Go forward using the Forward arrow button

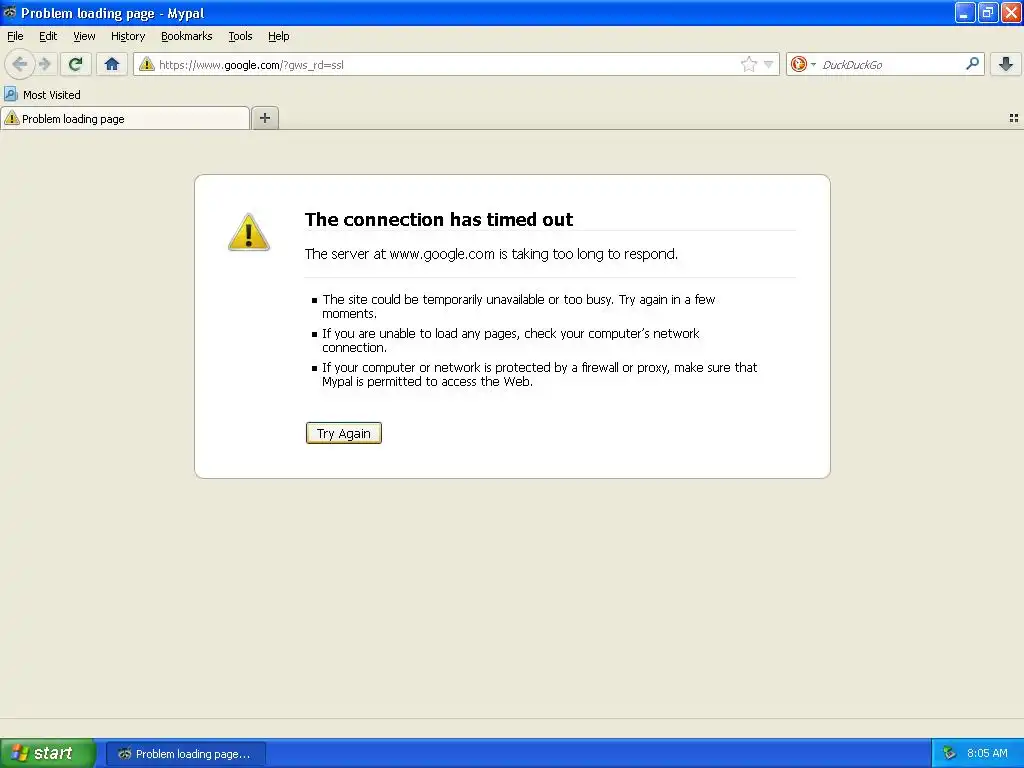point(45,64)
